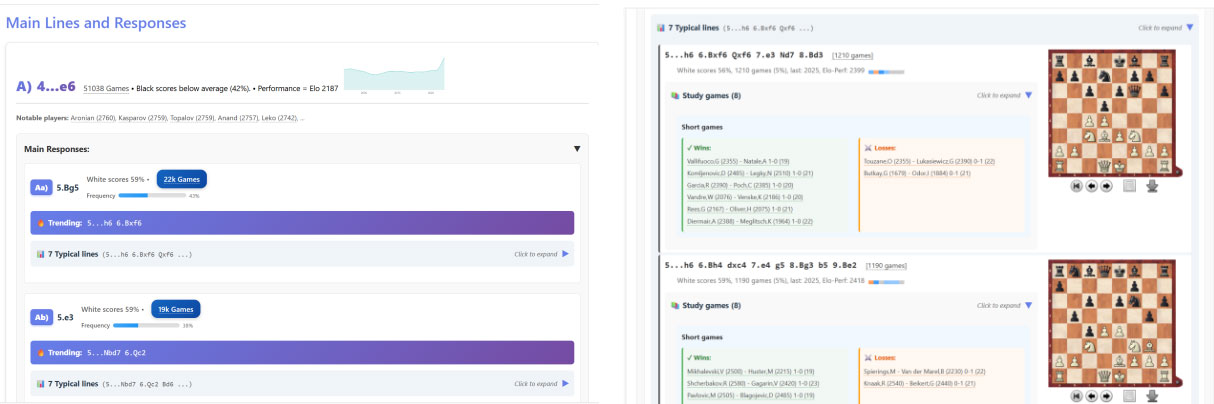The width and height of the screenshot is (1214, 404).
Task: Click the performance trend chart for 4...e6
Action: pyautogui.click(x=394, y=77)
